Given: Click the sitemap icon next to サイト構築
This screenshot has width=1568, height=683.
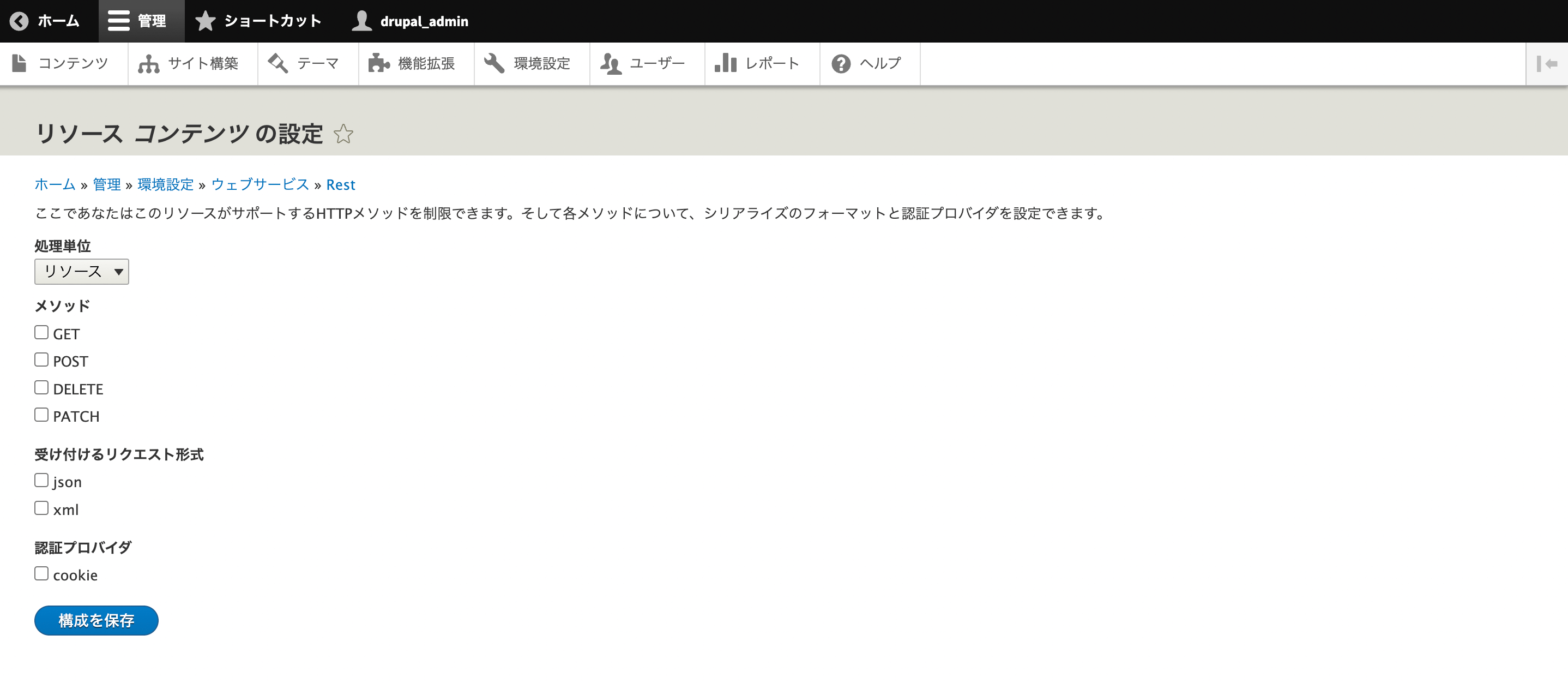Looking at the screenshot, I should [x=148, y=63].
